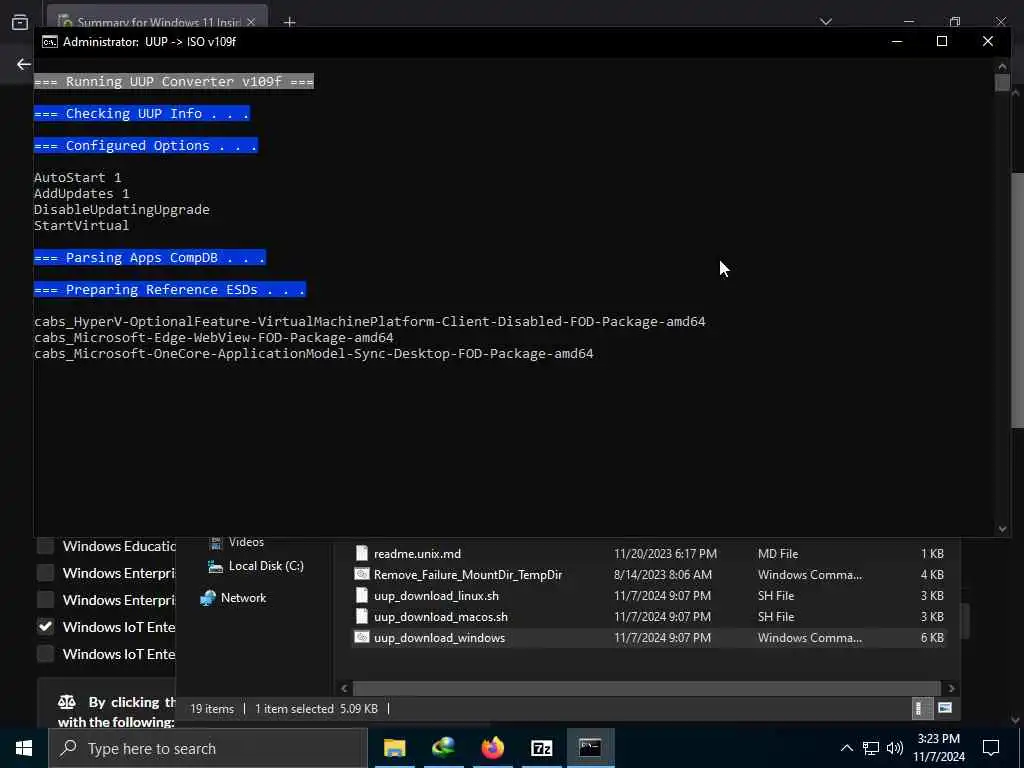Toggle the unchecked Windows IoT Enterprise checkbox
Viewport: 1024px width, 768px height.
[45, 654]
